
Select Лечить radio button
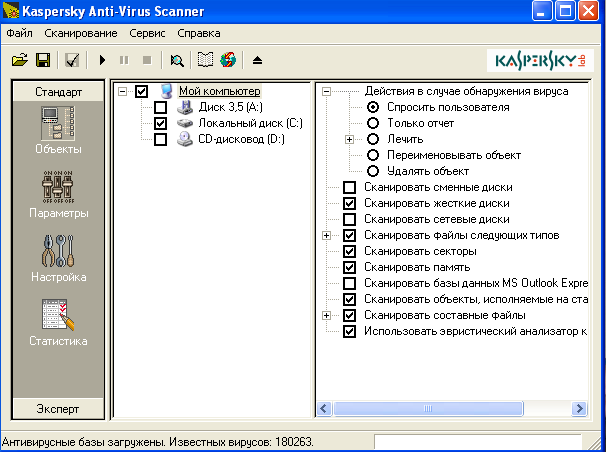coord(373,139)
